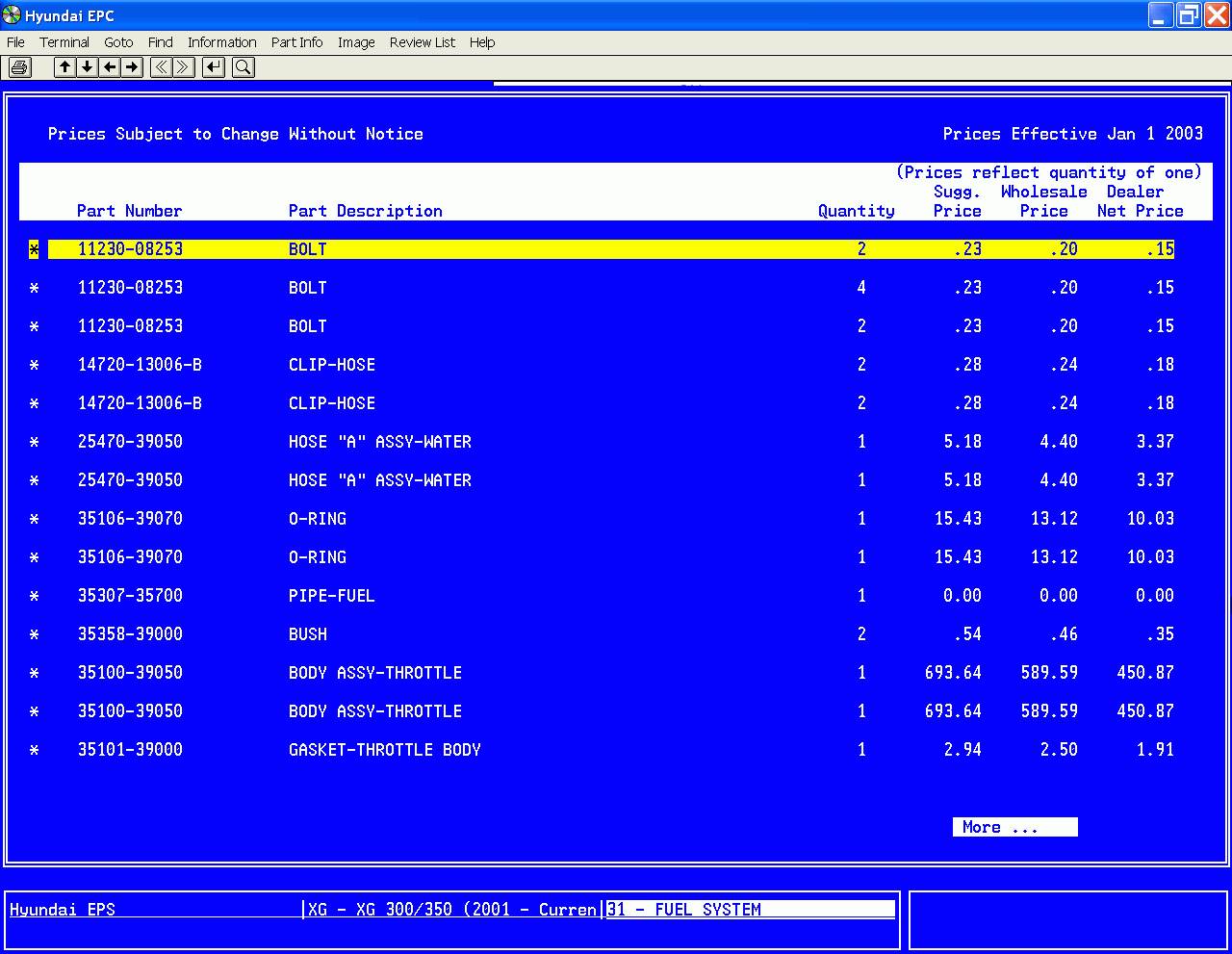Click the printer icon in the toolbar
The width and height of the screenshot is (1232, 954).
[x=19, y=66]
